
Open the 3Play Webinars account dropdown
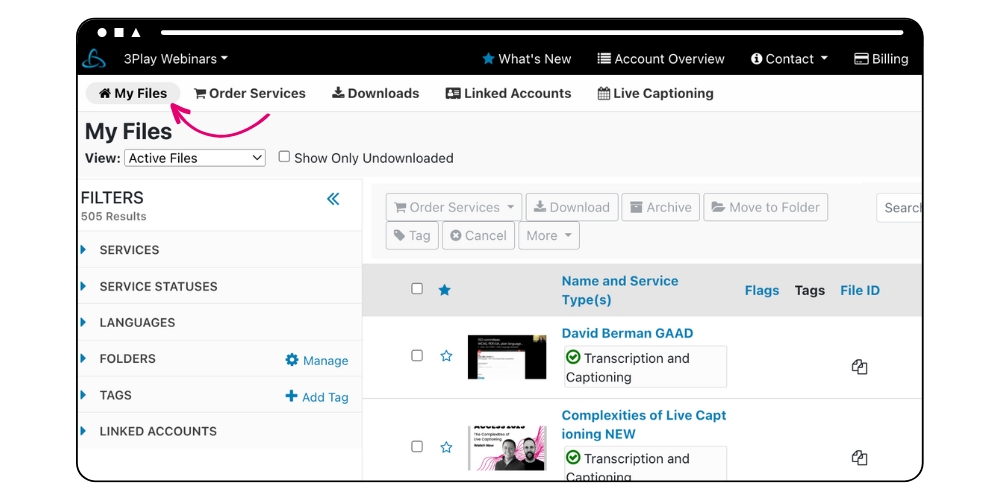[x=175, y=59]
